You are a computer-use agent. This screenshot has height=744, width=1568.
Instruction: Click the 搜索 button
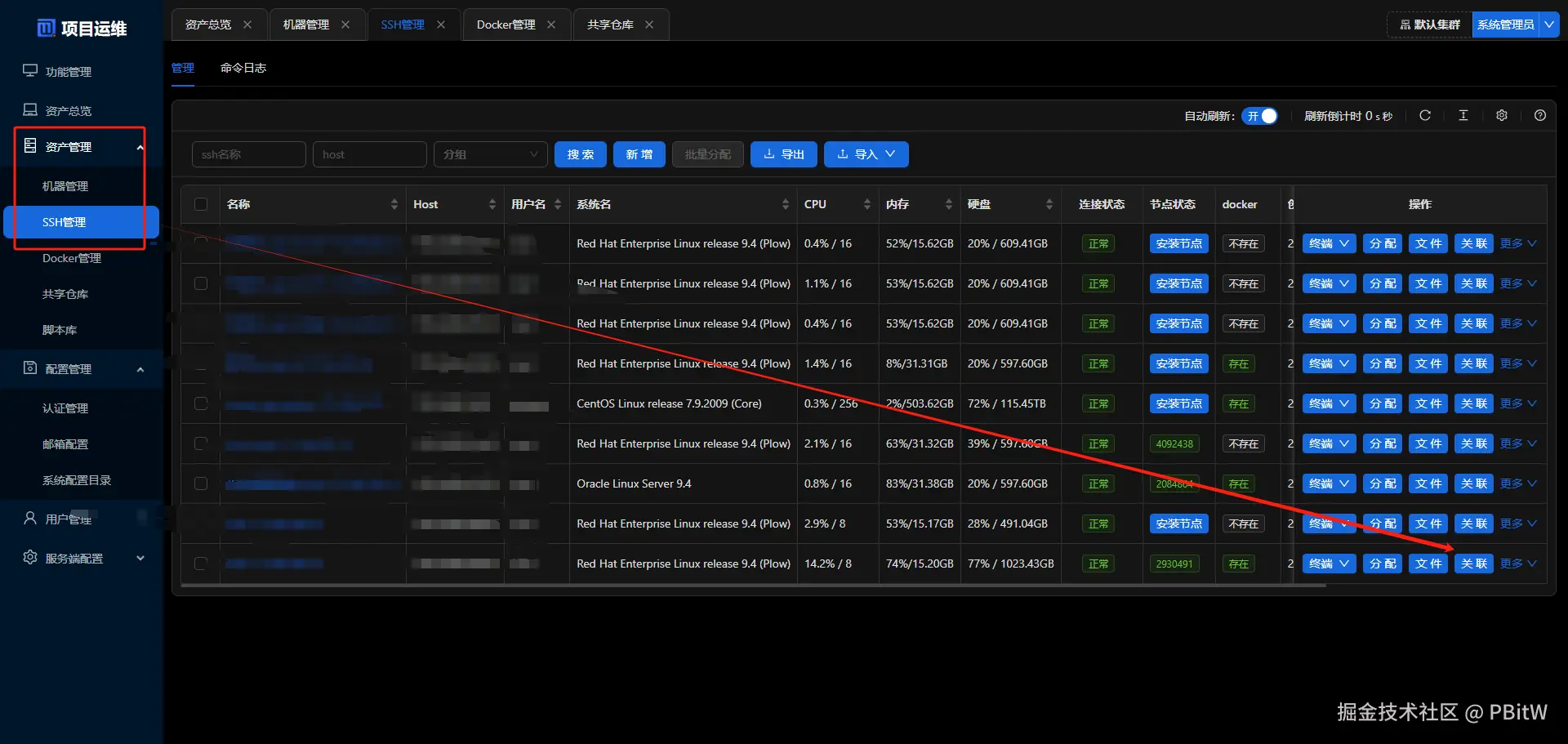pyautogui.click(x=581, y=154)
